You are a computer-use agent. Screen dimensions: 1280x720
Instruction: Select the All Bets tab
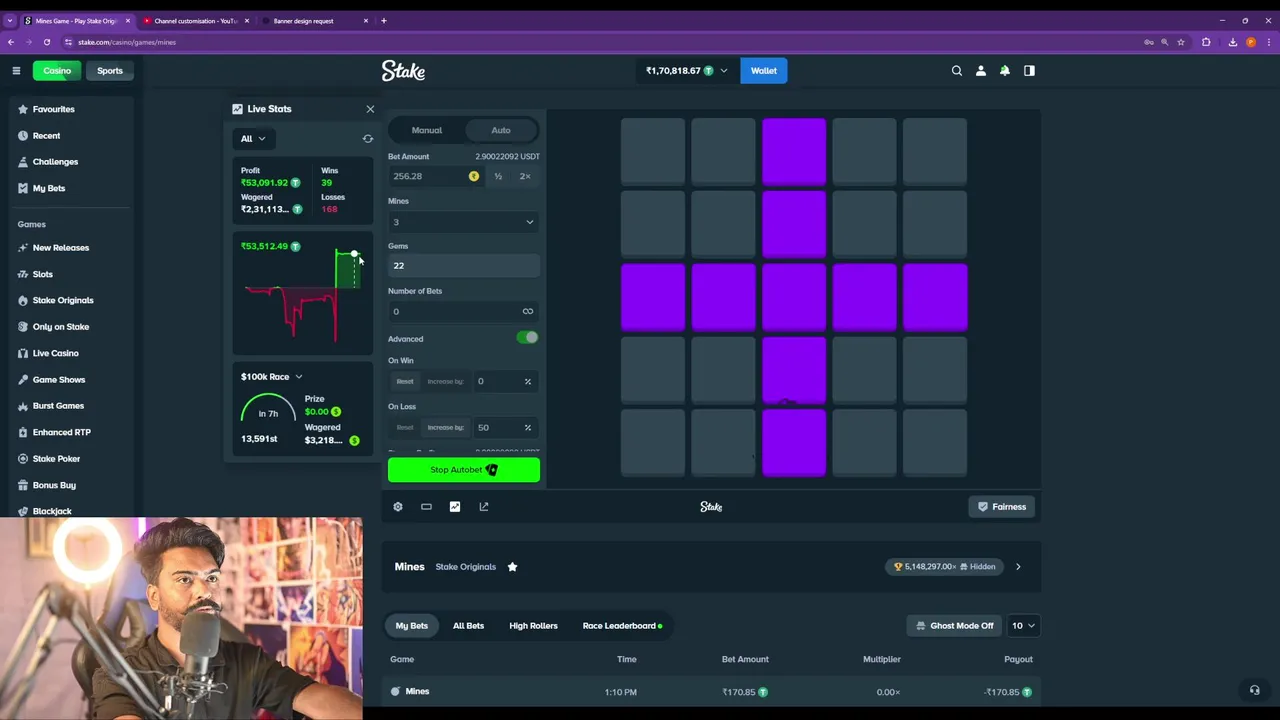click(468, 626)
